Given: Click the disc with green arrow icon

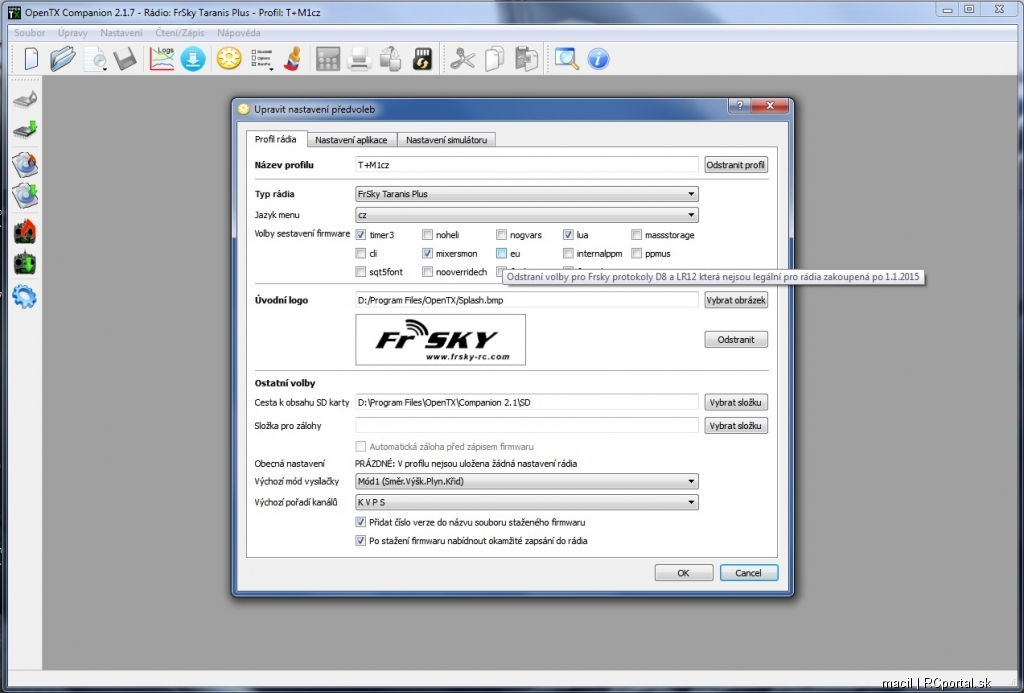Looking at the screenshot, I should tap(25, 195).
